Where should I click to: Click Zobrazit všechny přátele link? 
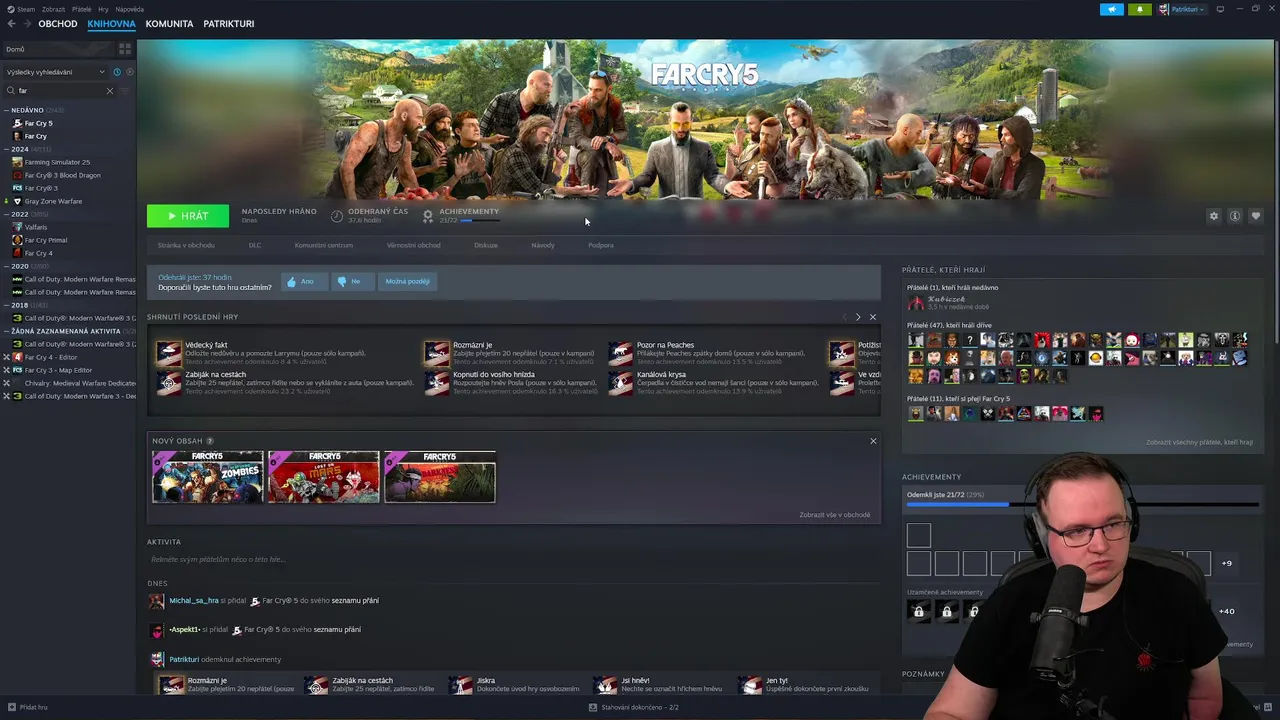1199,442
